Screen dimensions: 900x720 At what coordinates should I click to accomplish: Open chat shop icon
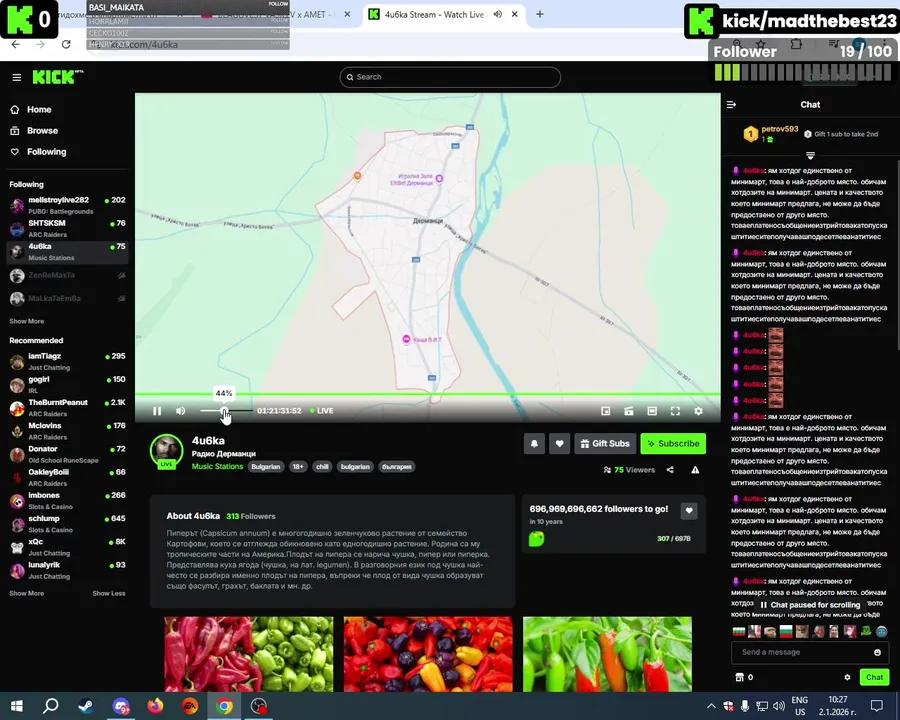point(739,678)
